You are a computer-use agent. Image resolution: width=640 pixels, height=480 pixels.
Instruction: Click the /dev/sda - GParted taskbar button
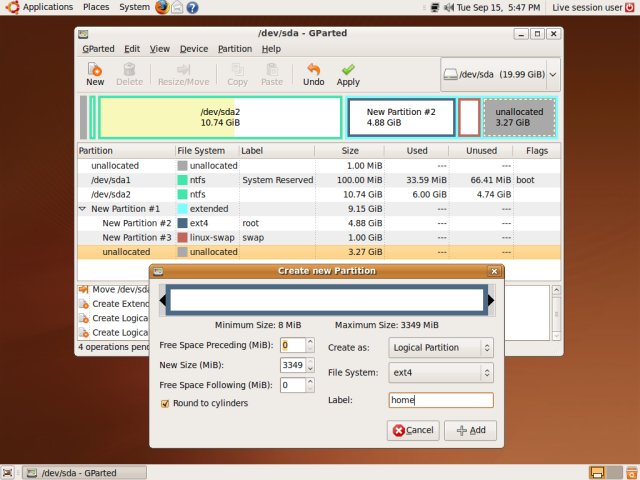click(x=84, y=473)
